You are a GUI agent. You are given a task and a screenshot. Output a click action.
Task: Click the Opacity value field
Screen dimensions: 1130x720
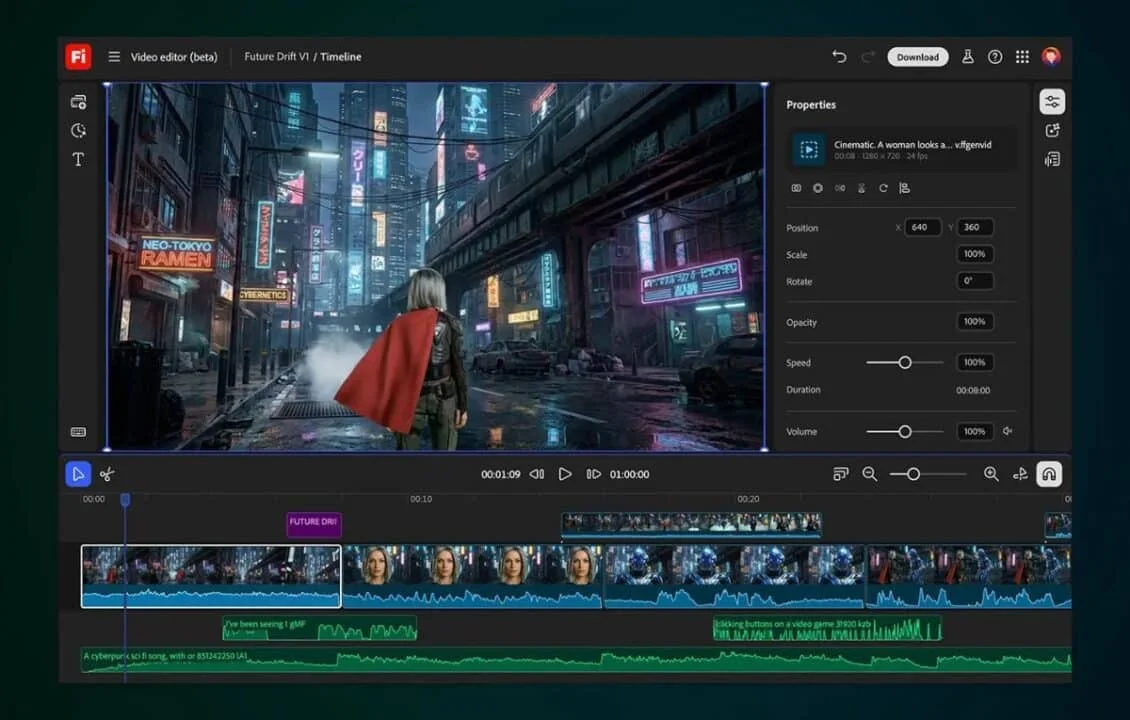point(974,322)
